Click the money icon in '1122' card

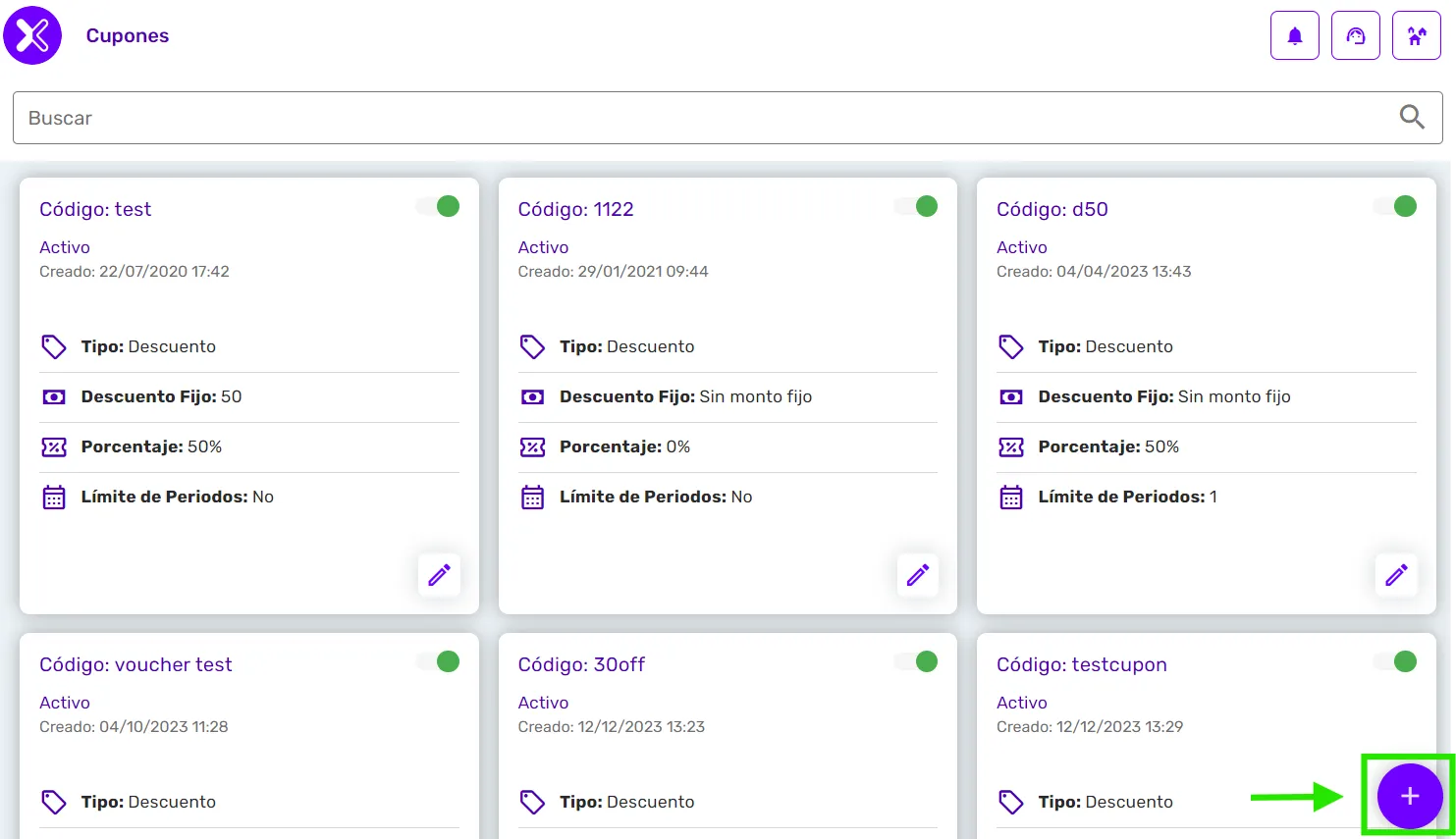(532, 396)
